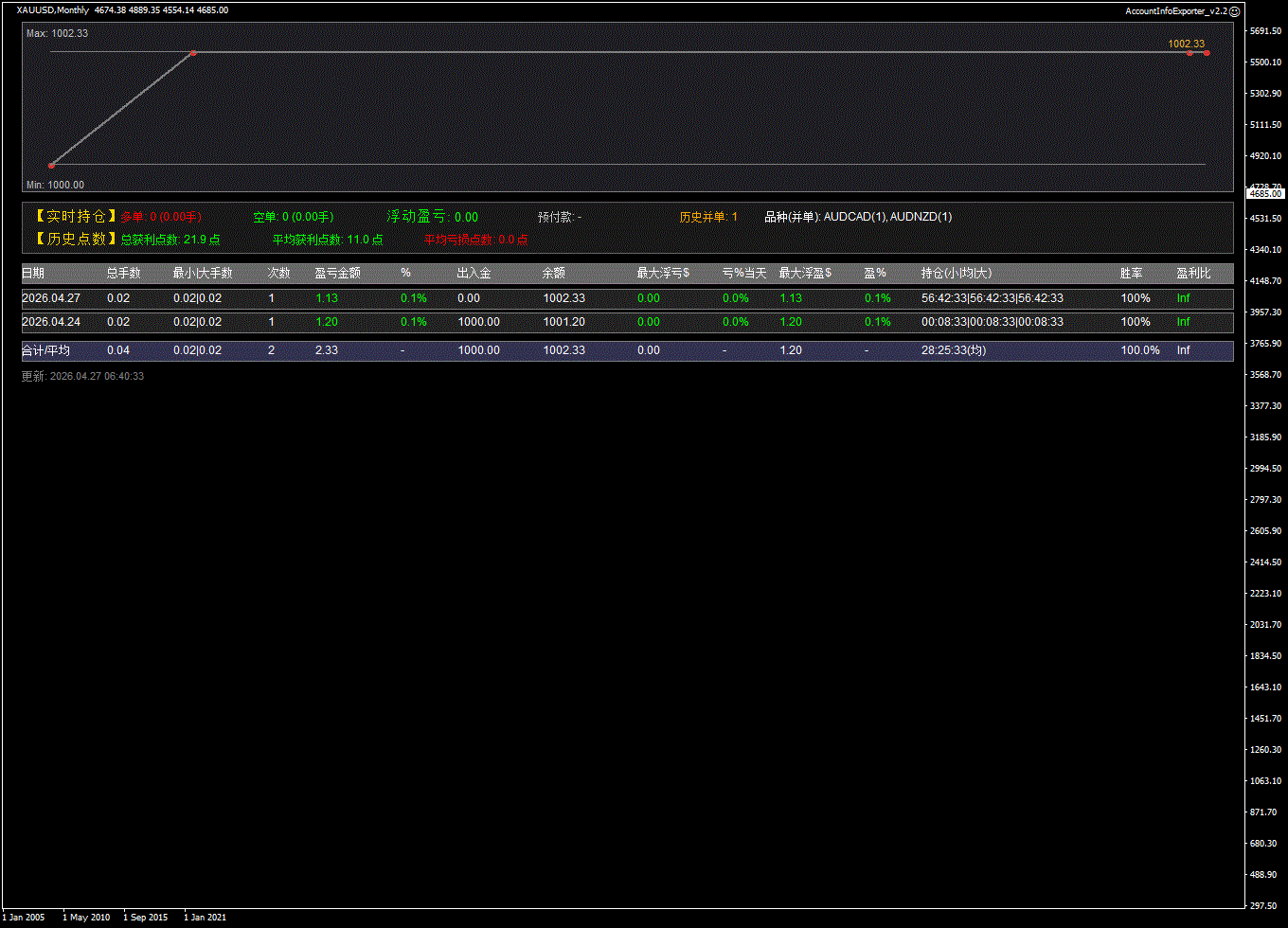Click the 1 Jan 2021 time axis label
The height and width of the screenshot is (928, 1288).
click(x=205, y=918)
